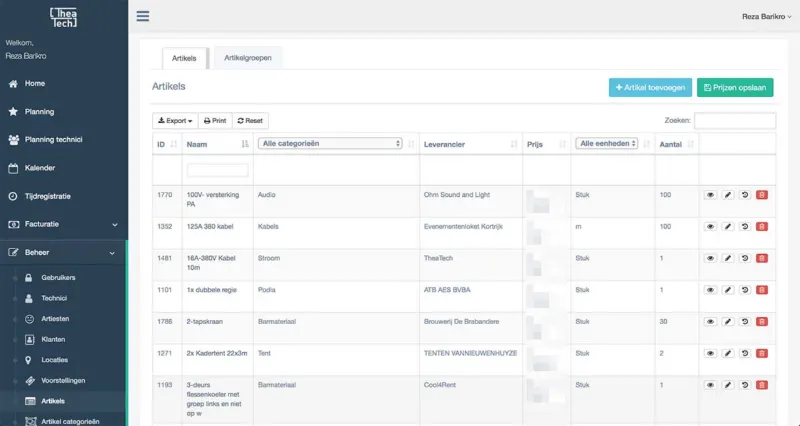Open history for 3-deurs flessenkoeler

click(x=744, y=385)
